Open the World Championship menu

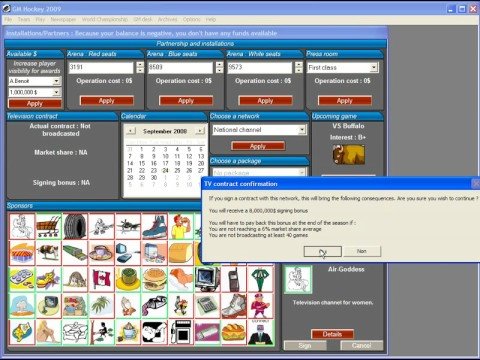(x=105, y=20)
